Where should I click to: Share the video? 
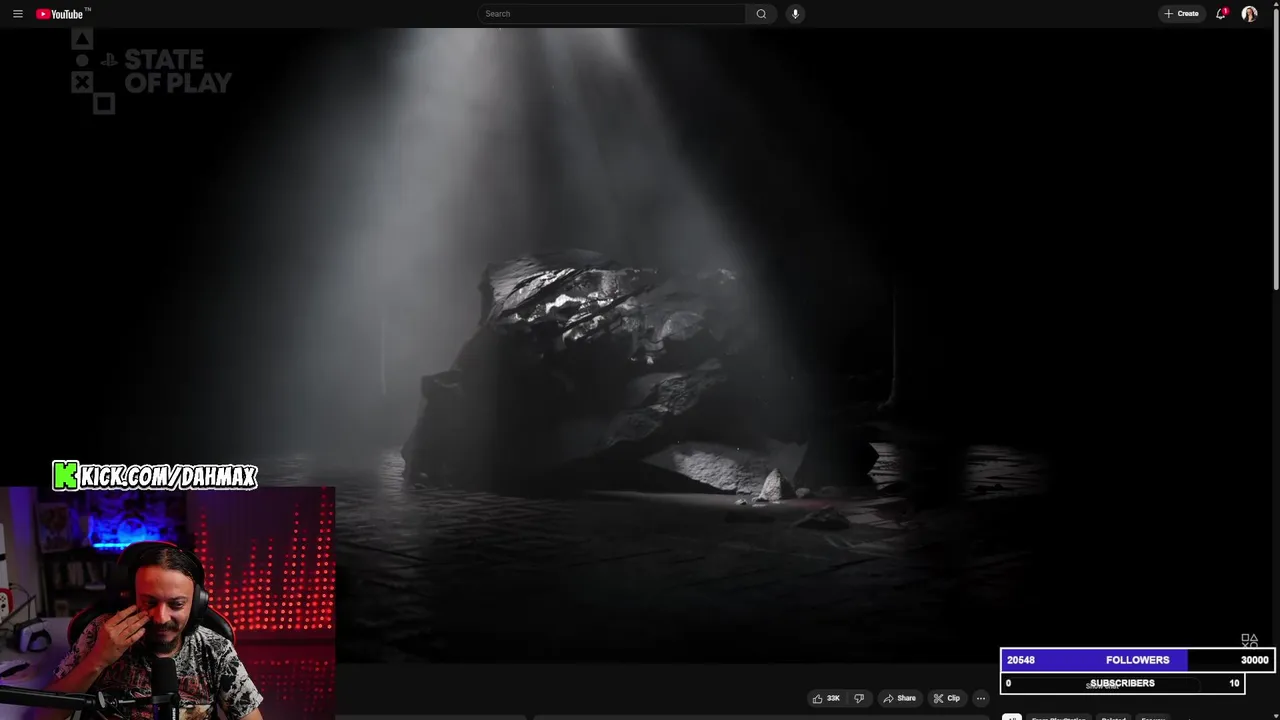(x=899, y=698)
